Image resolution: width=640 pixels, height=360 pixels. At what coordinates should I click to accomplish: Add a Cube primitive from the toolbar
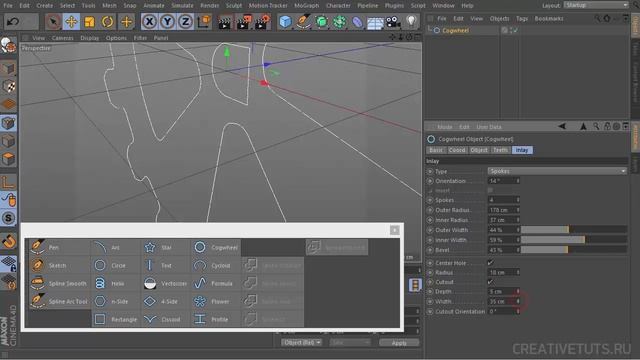point(285,21)
